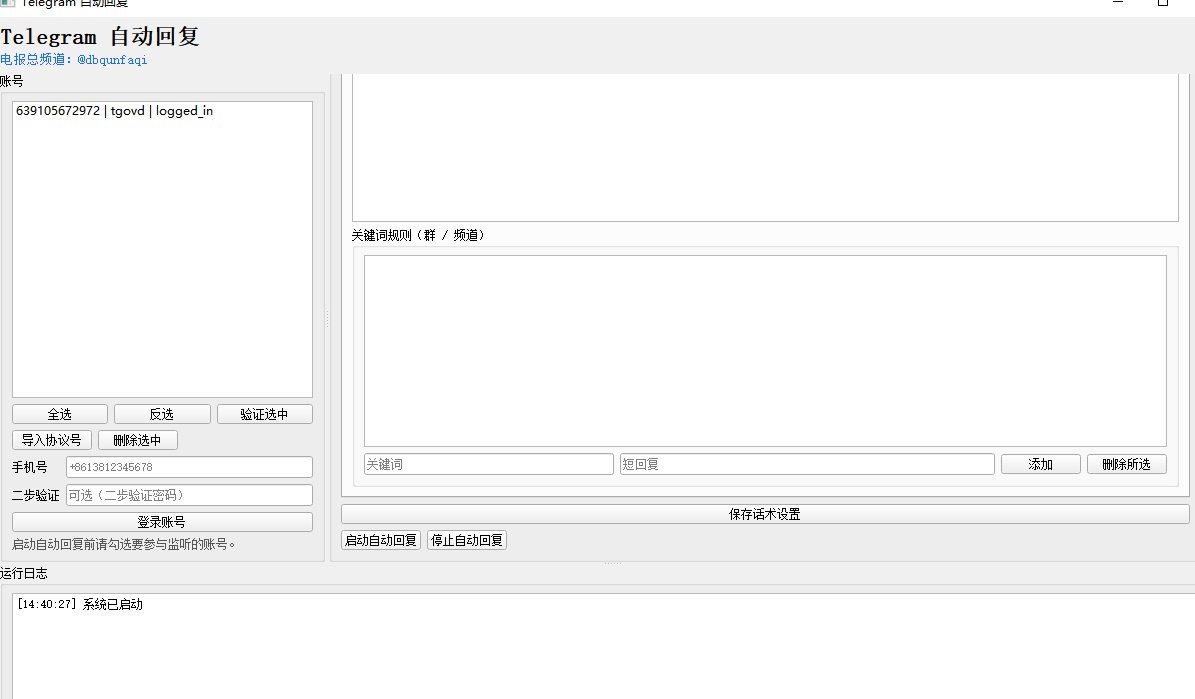This screenshot has width=1195, height=699.
Task: Click the 全选 (select all) button
Action: tap(60, 414)
